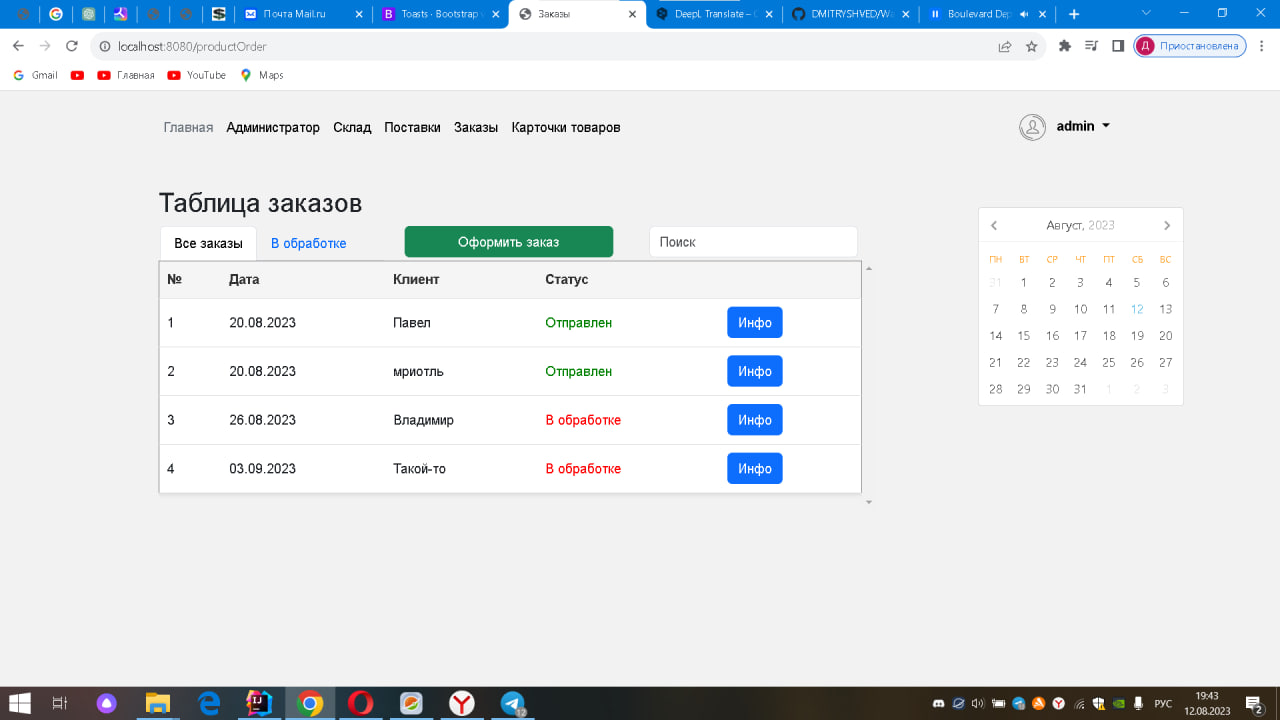The width and height of the screenshot is (1280, 720).
Task: Open Yandex Browser from the taskbar
Action: point(461,703)
